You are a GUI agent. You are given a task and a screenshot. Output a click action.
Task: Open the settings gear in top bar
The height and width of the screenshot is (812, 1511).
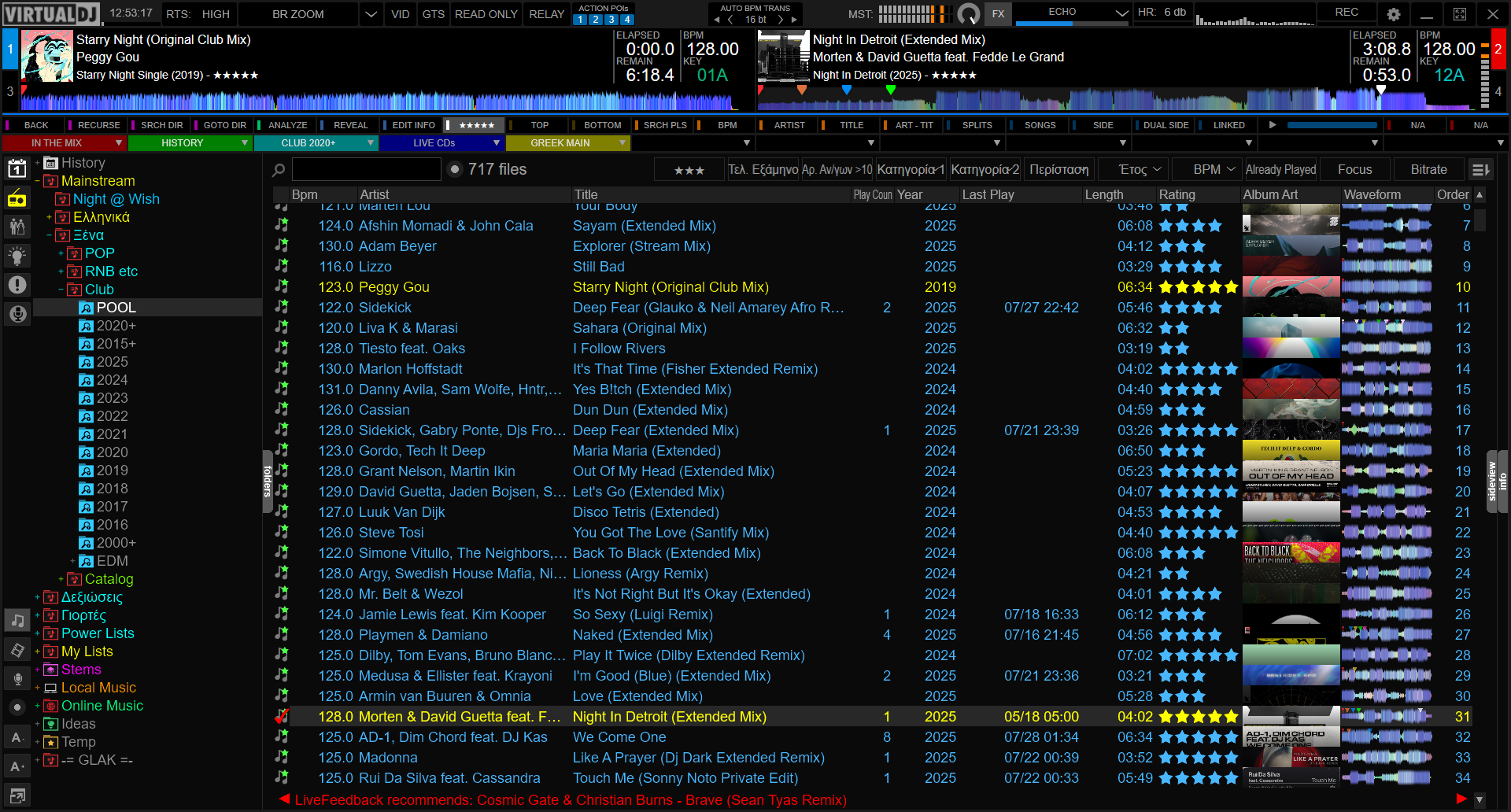tap(1394, 14)
